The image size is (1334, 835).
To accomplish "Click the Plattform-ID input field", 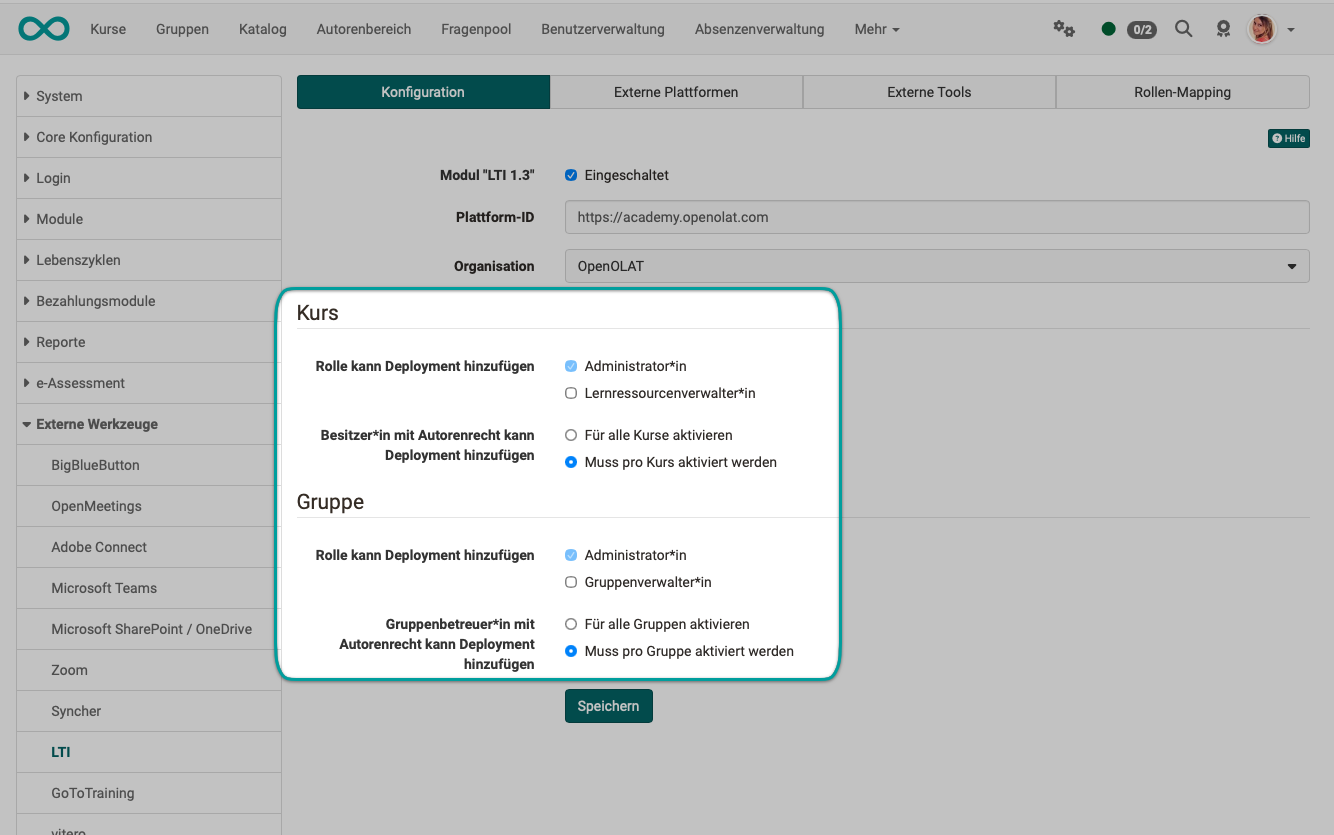I will click(936, 217).
